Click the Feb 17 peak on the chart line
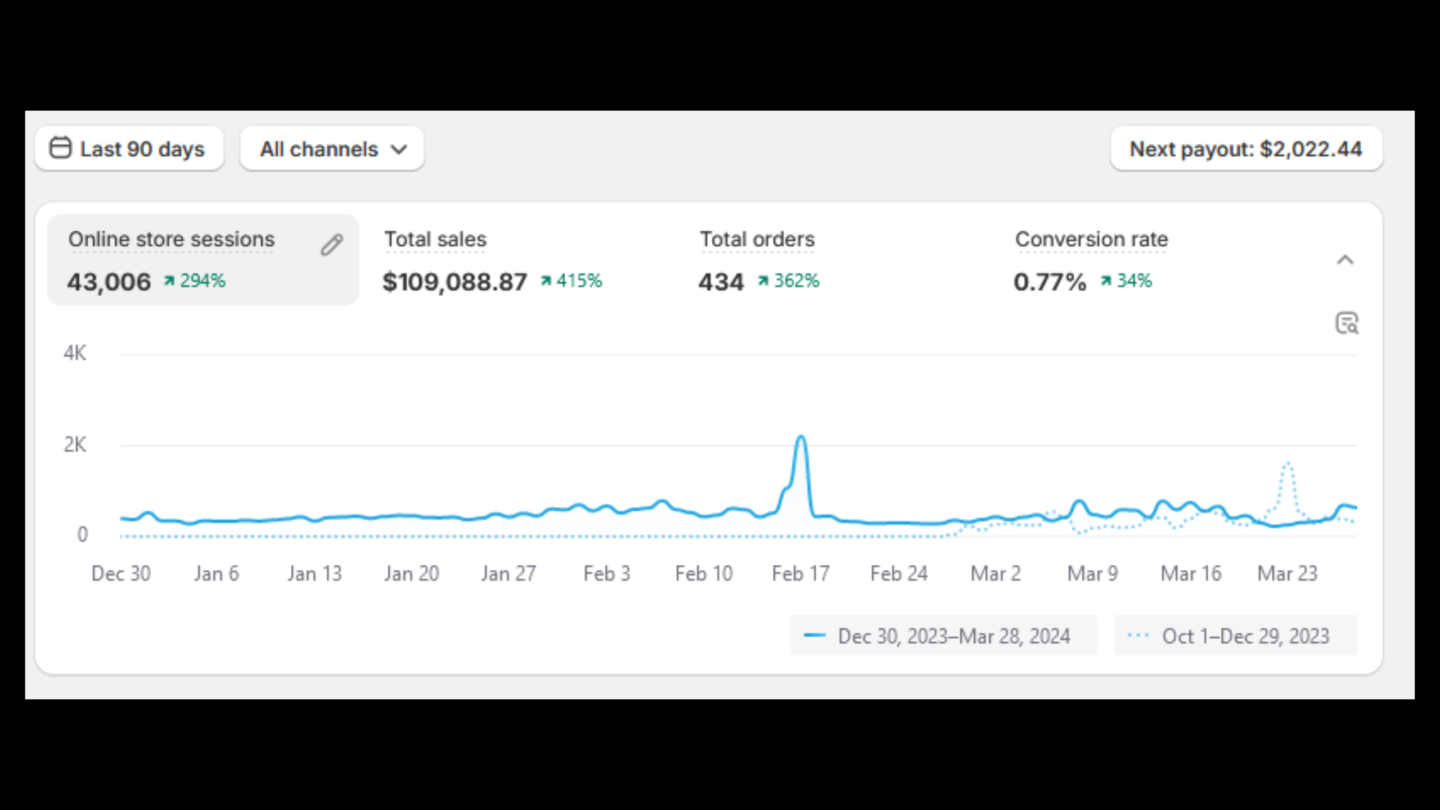Screen dimensions: 1440x810 pos(801,438)
